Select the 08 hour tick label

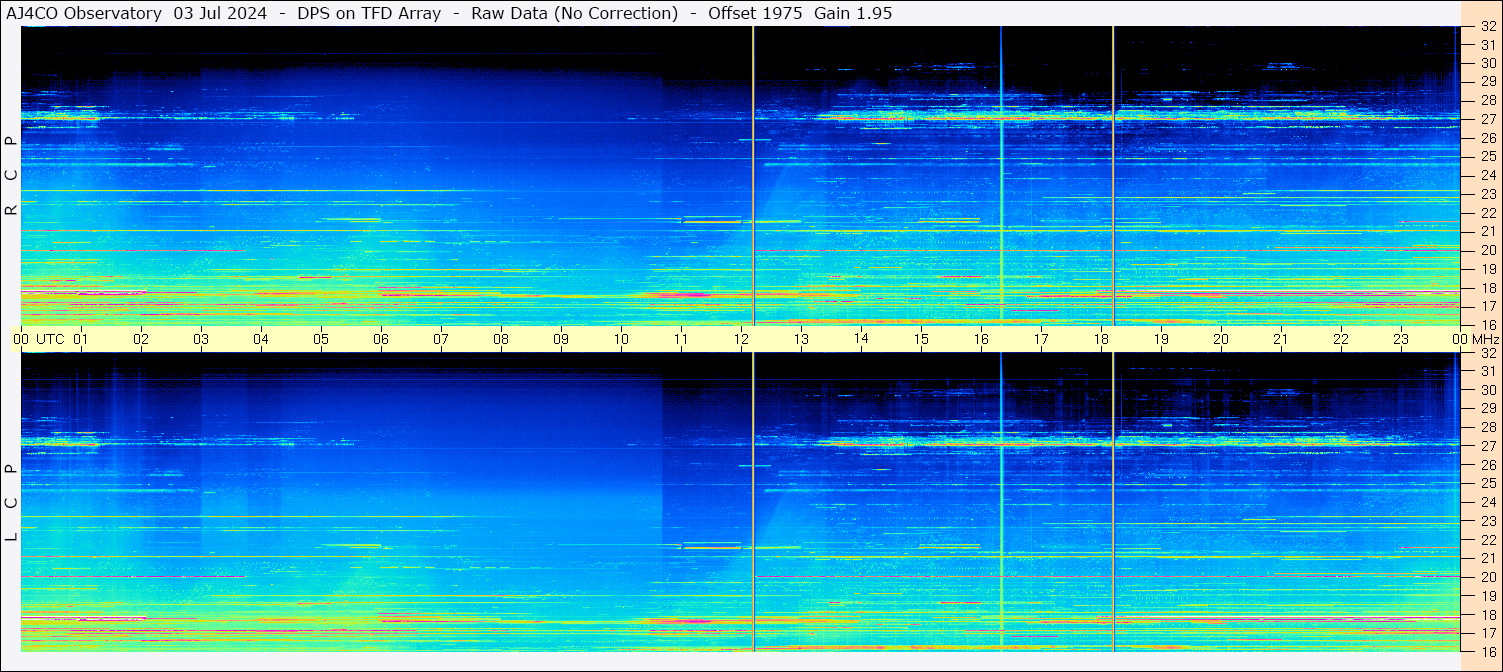[501, 339]
